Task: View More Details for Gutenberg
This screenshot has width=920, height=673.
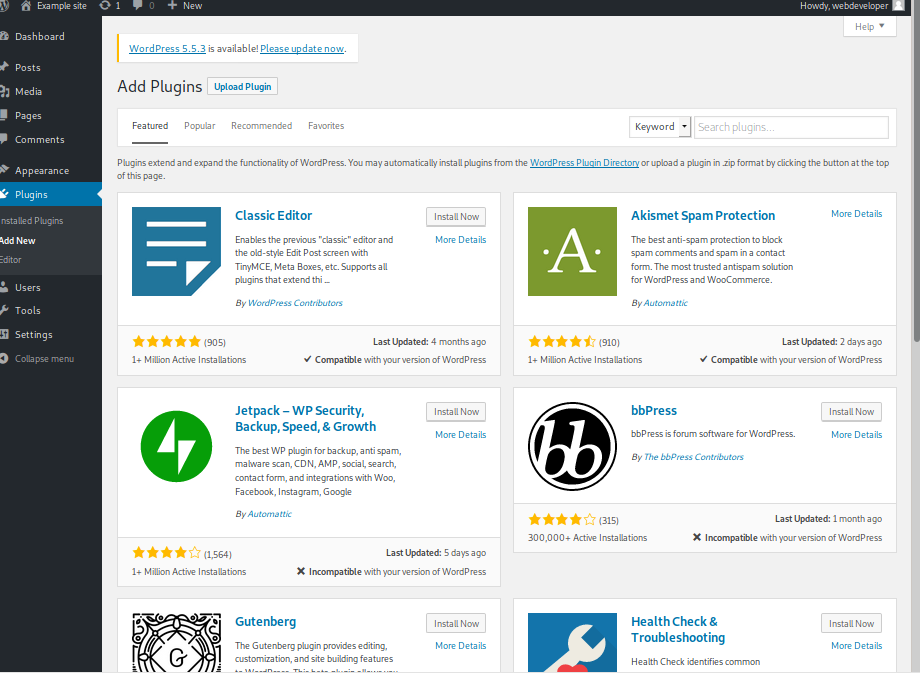Action: [x=461, y=645]
